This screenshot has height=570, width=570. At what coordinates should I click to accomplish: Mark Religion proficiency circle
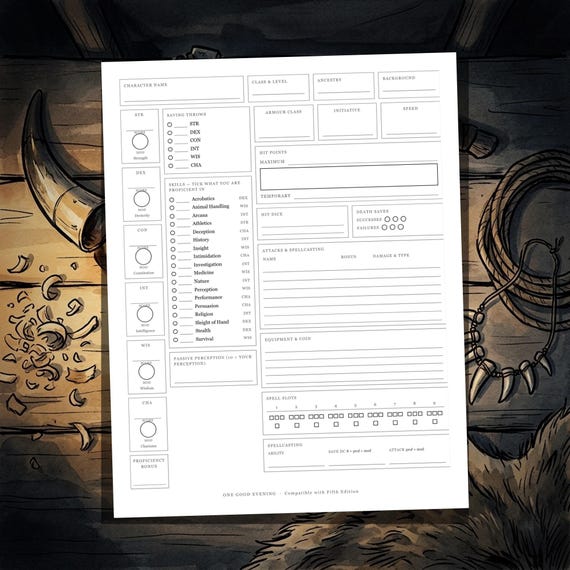coord(175,315)
